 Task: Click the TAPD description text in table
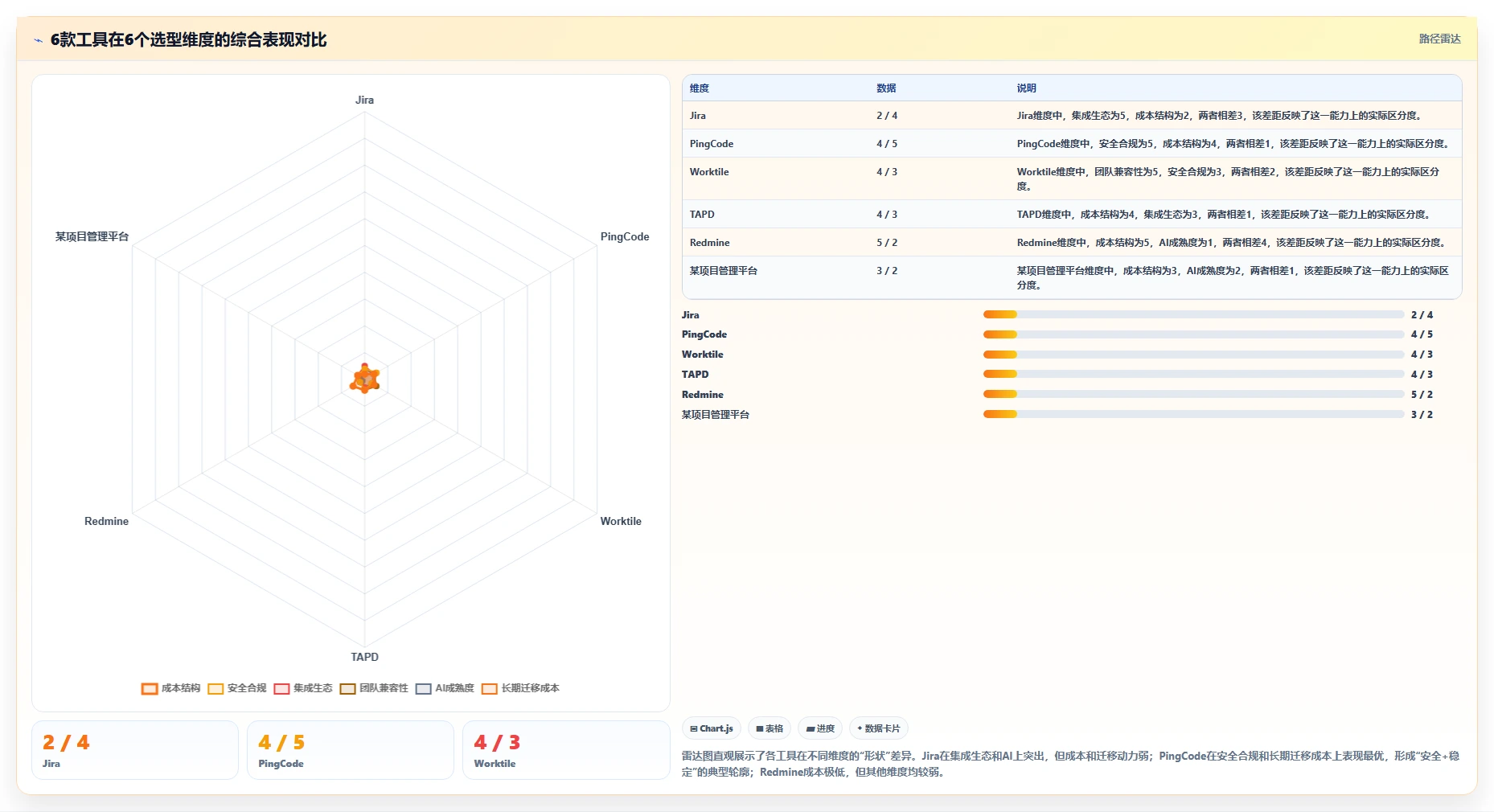click(x=1225, y=215)
